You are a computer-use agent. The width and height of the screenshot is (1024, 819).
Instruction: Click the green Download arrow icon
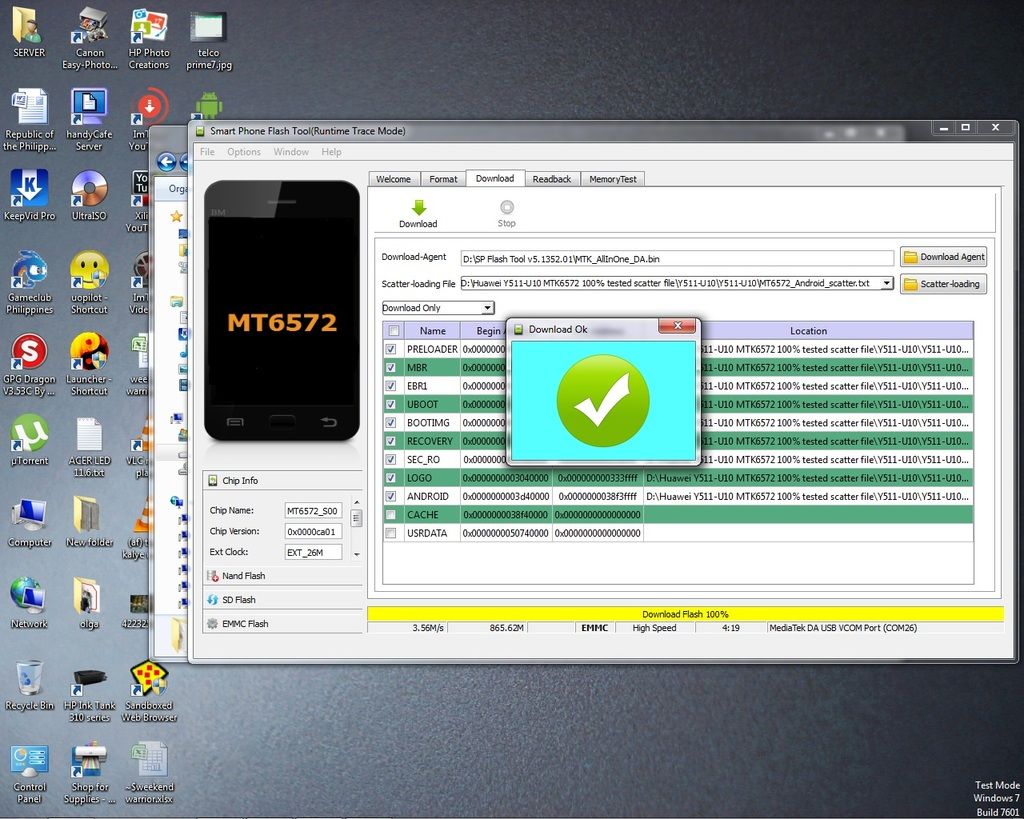tap(418, 207)
